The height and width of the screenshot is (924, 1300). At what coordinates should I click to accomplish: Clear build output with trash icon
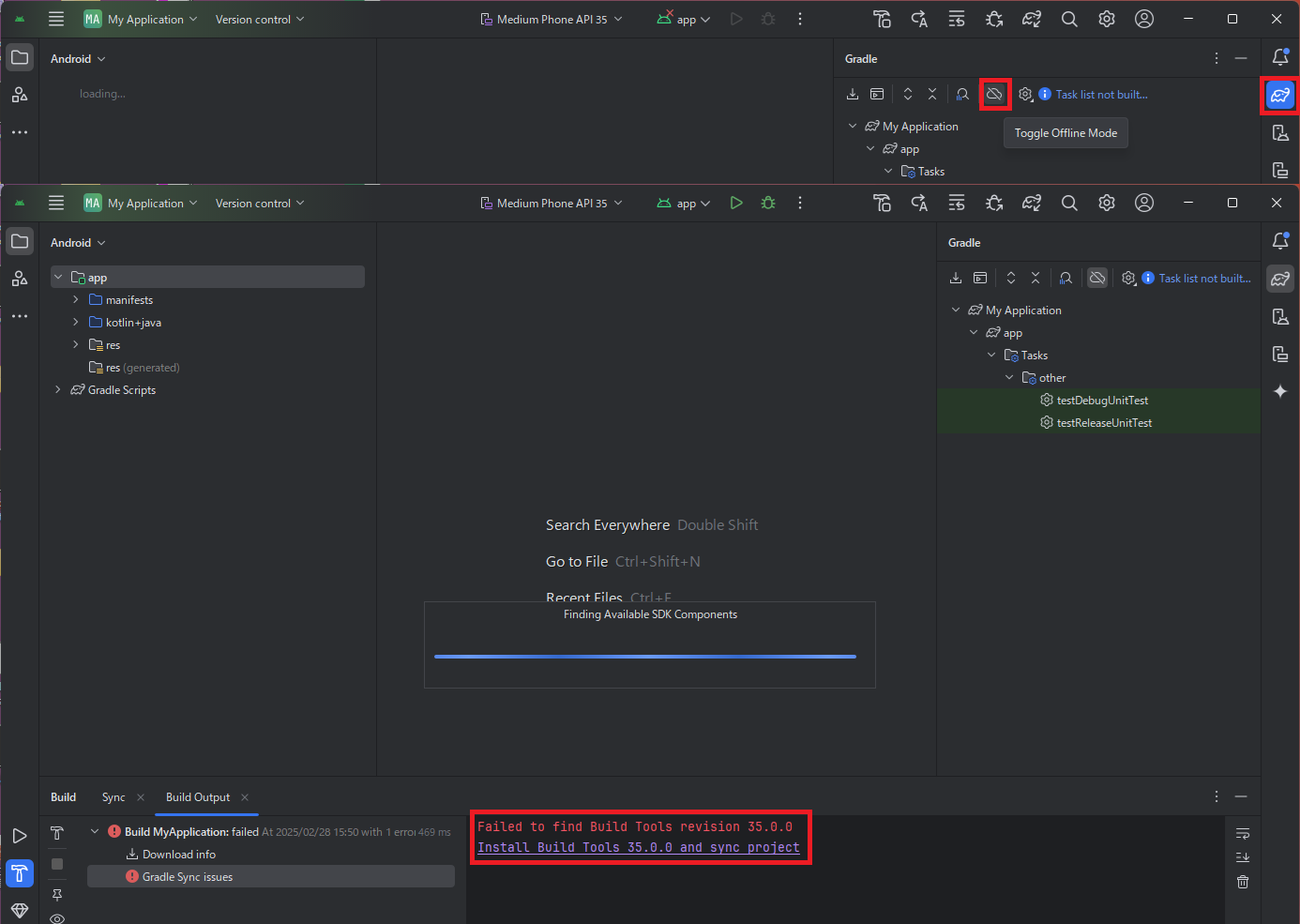tap(1243, 882)
